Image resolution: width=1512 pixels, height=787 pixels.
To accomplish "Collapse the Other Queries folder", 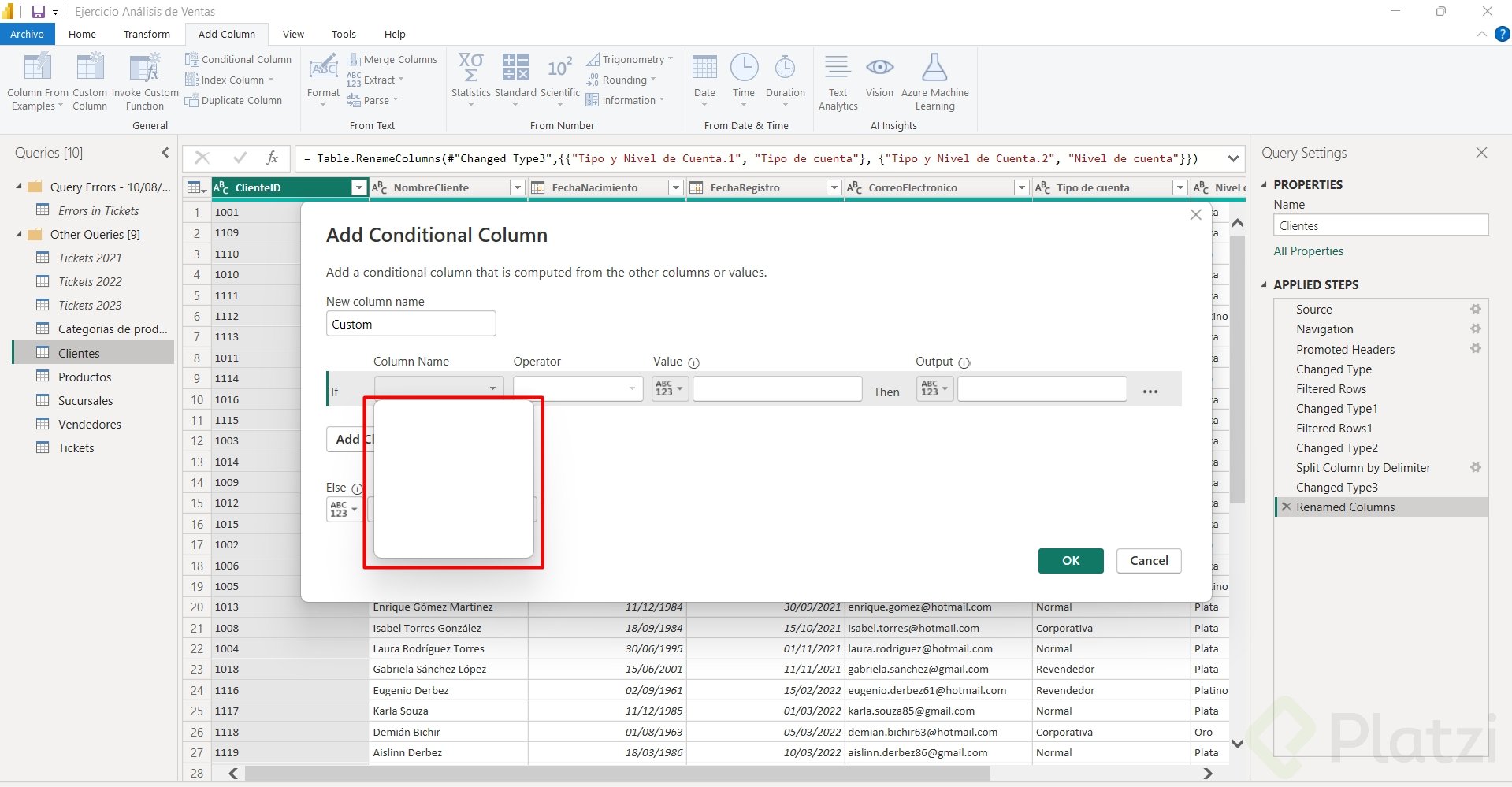I will coord(19,235).
